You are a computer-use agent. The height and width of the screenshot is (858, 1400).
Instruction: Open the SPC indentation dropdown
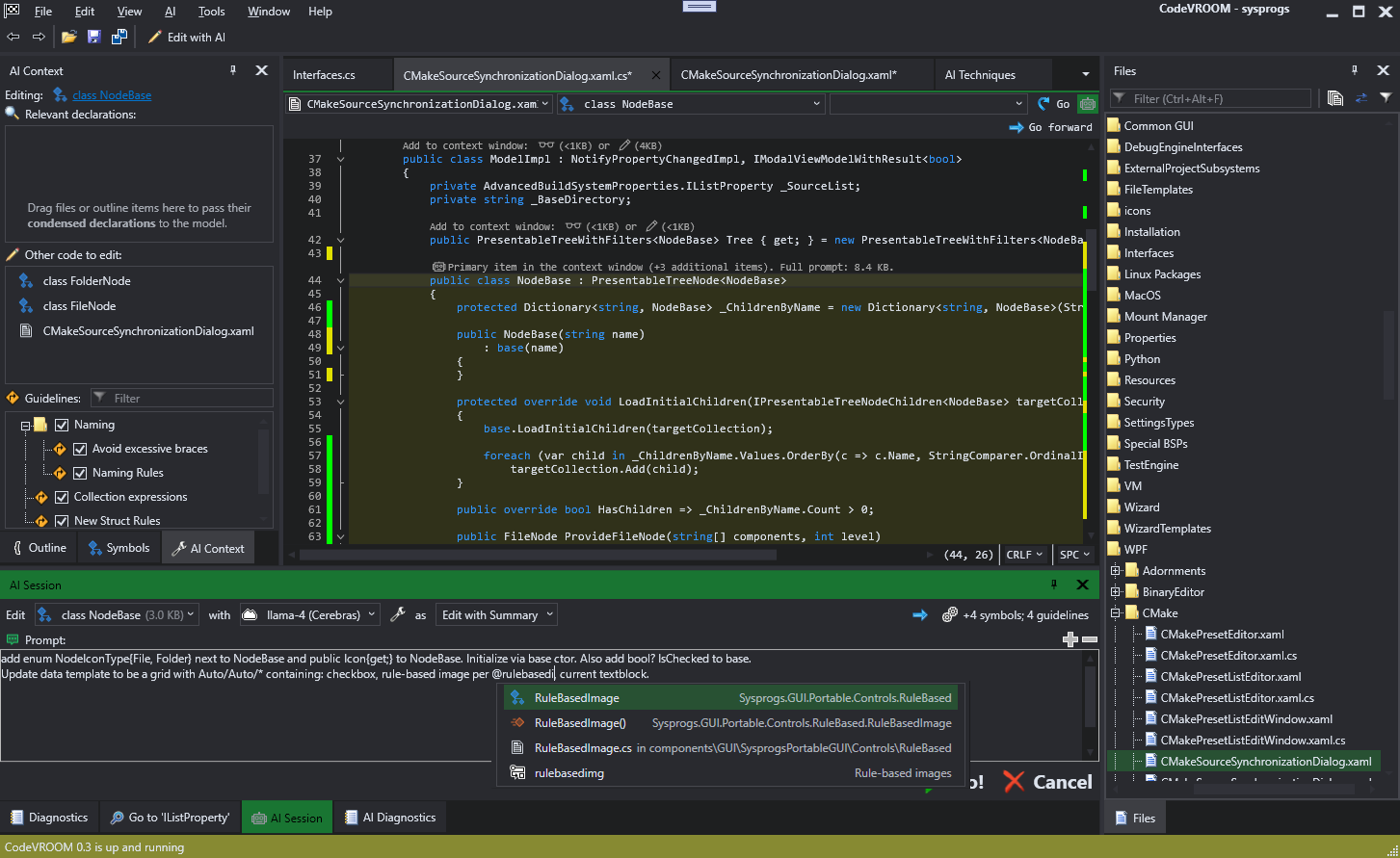point(1074,555)
